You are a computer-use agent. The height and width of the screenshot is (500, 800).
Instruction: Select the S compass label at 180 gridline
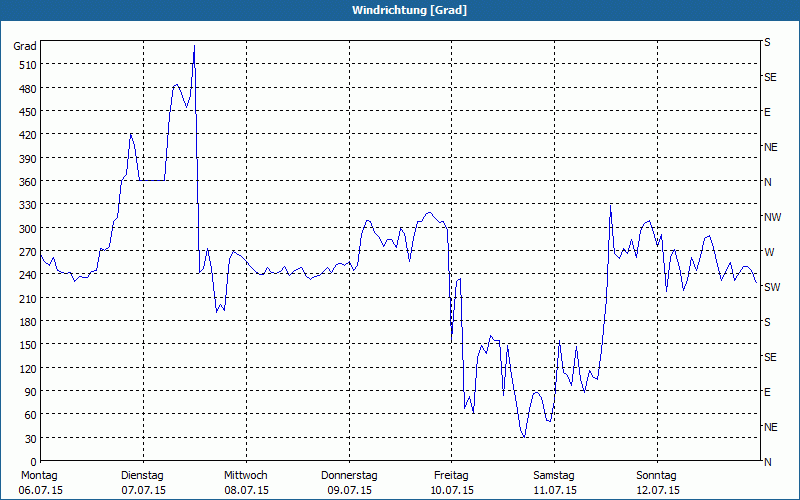(x=767, y=322)
